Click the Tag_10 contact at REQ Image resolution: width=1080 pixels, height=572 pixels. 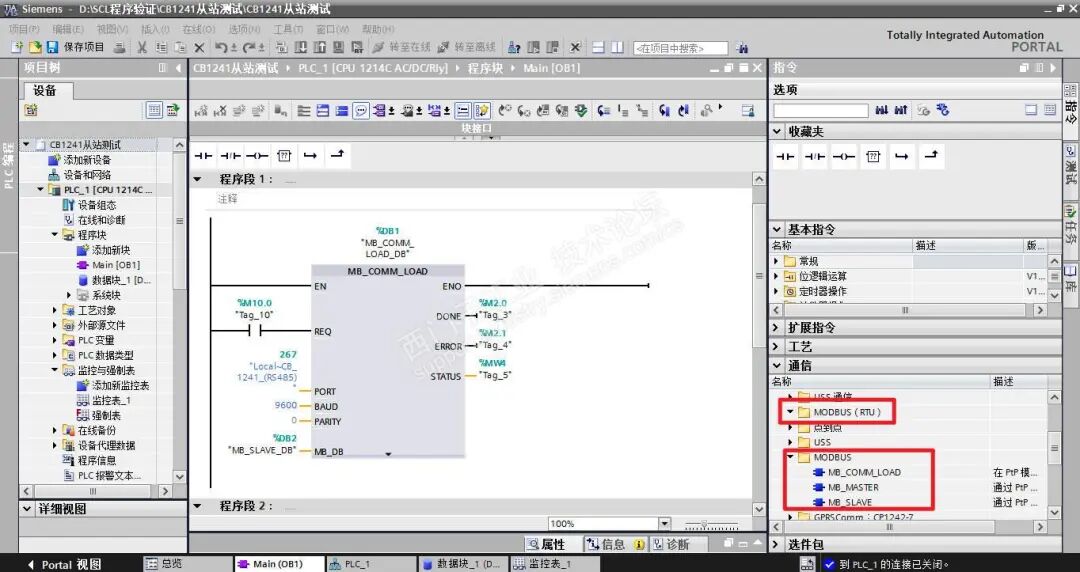pos(255,331)
